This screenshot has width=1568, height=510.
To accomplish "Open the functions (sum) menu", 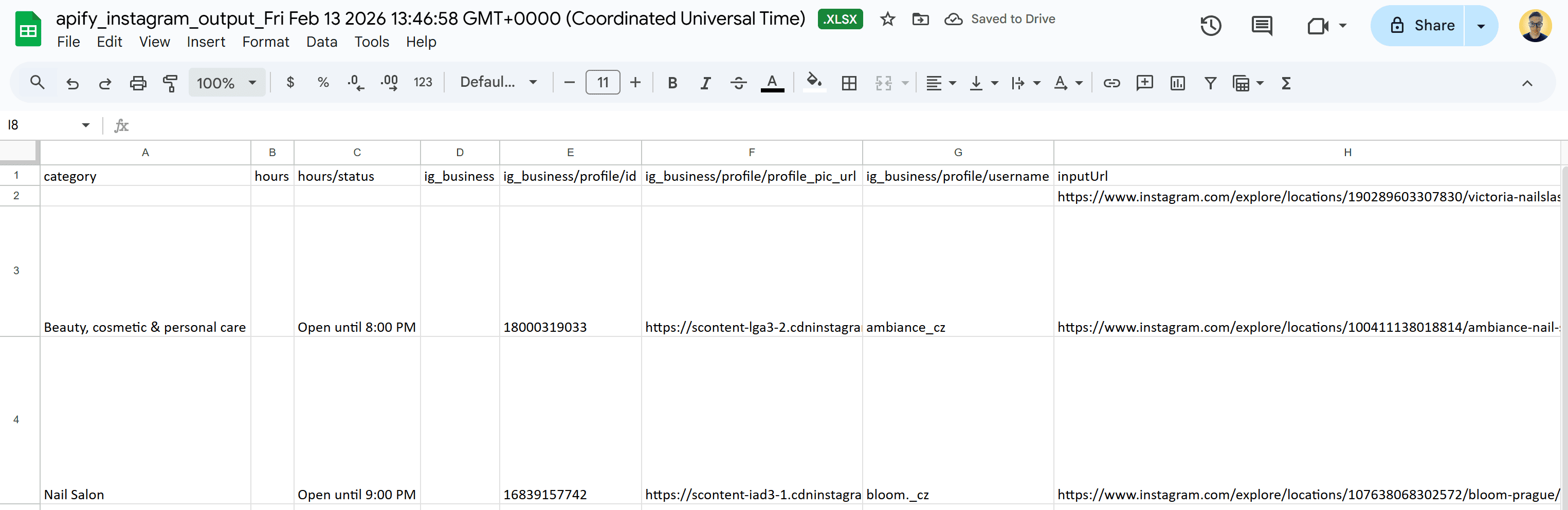I will point(1286,83).
